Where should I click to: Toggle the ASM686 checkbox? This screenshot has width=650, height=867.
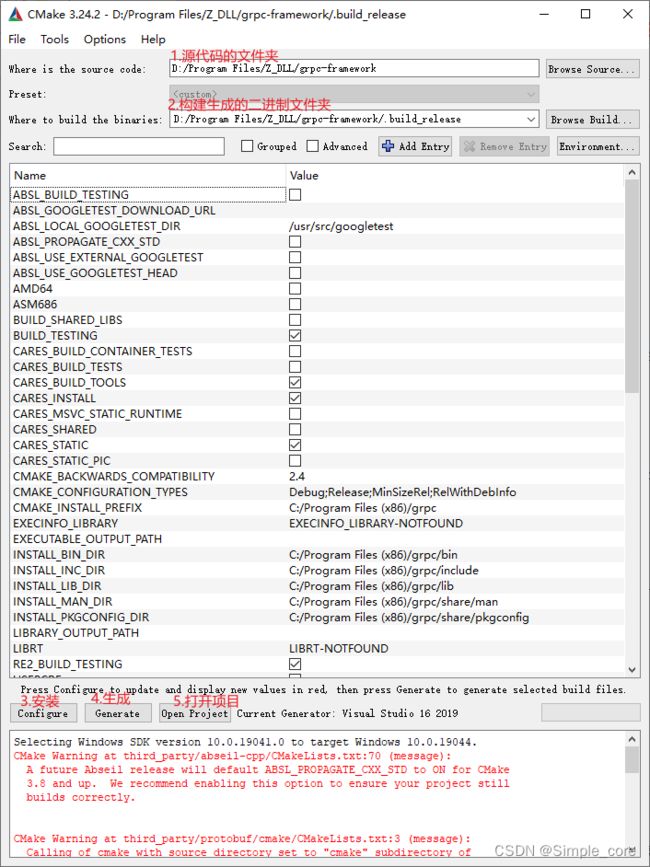tap(295, 304)
